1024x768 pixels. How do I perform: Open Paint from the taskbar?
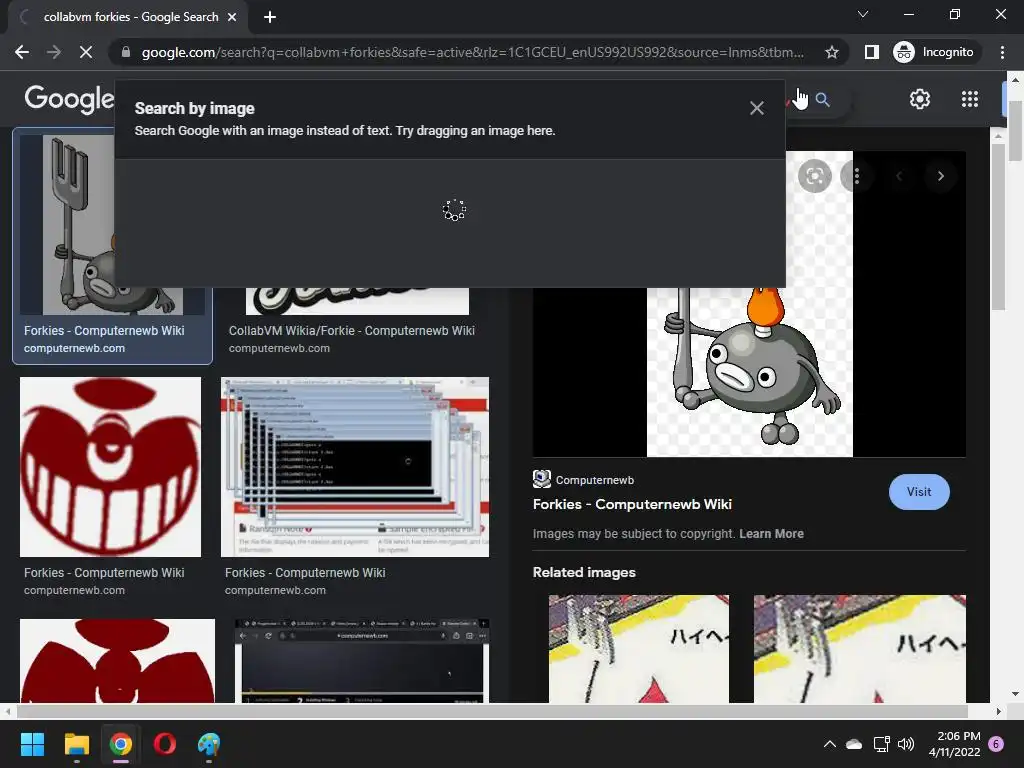point(209,744)
